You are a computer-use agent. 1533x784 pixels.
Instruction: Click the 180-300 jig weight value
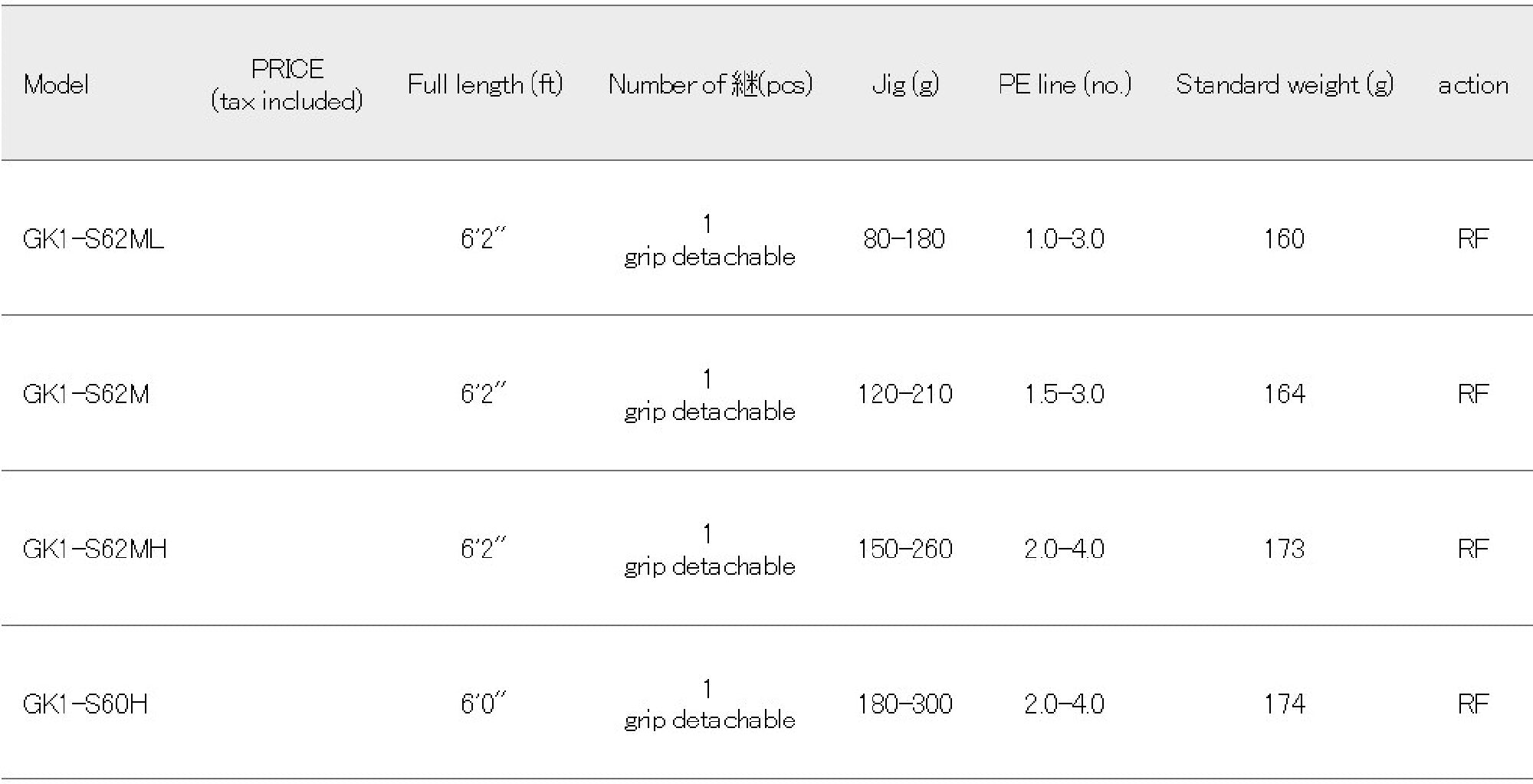pos(904,704)
